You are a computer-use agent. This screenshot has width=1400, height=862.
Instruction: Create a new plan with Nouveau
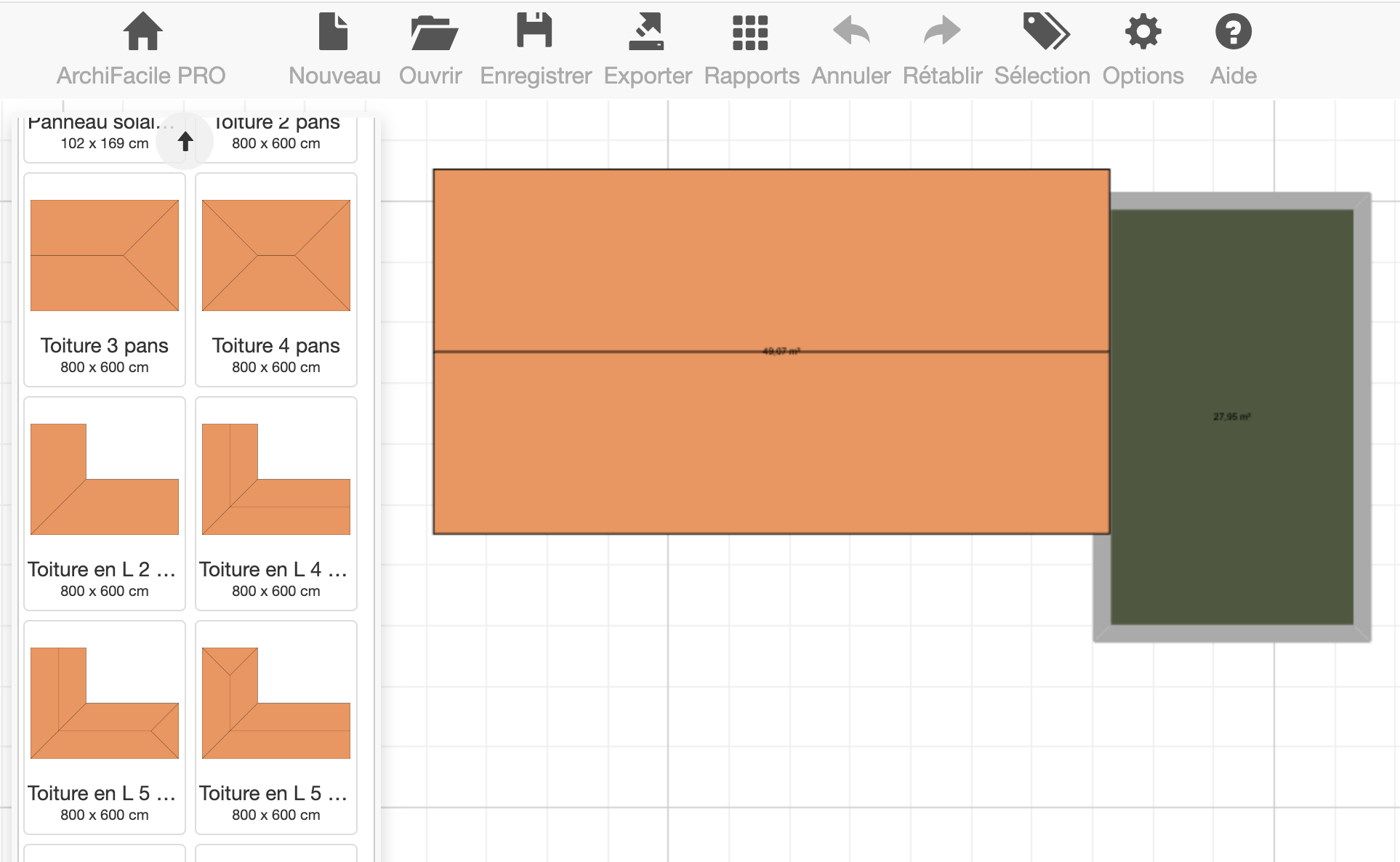pos(334,32)
